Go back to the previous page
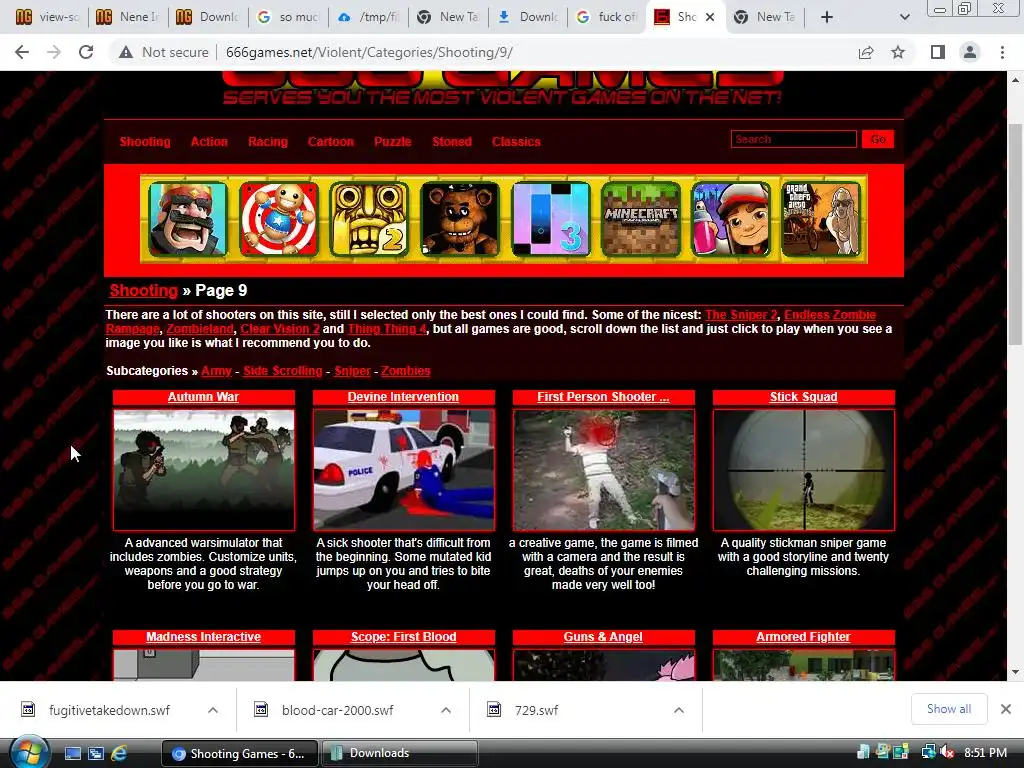This screenshot has width=1024, height=768. pos(22,52)
